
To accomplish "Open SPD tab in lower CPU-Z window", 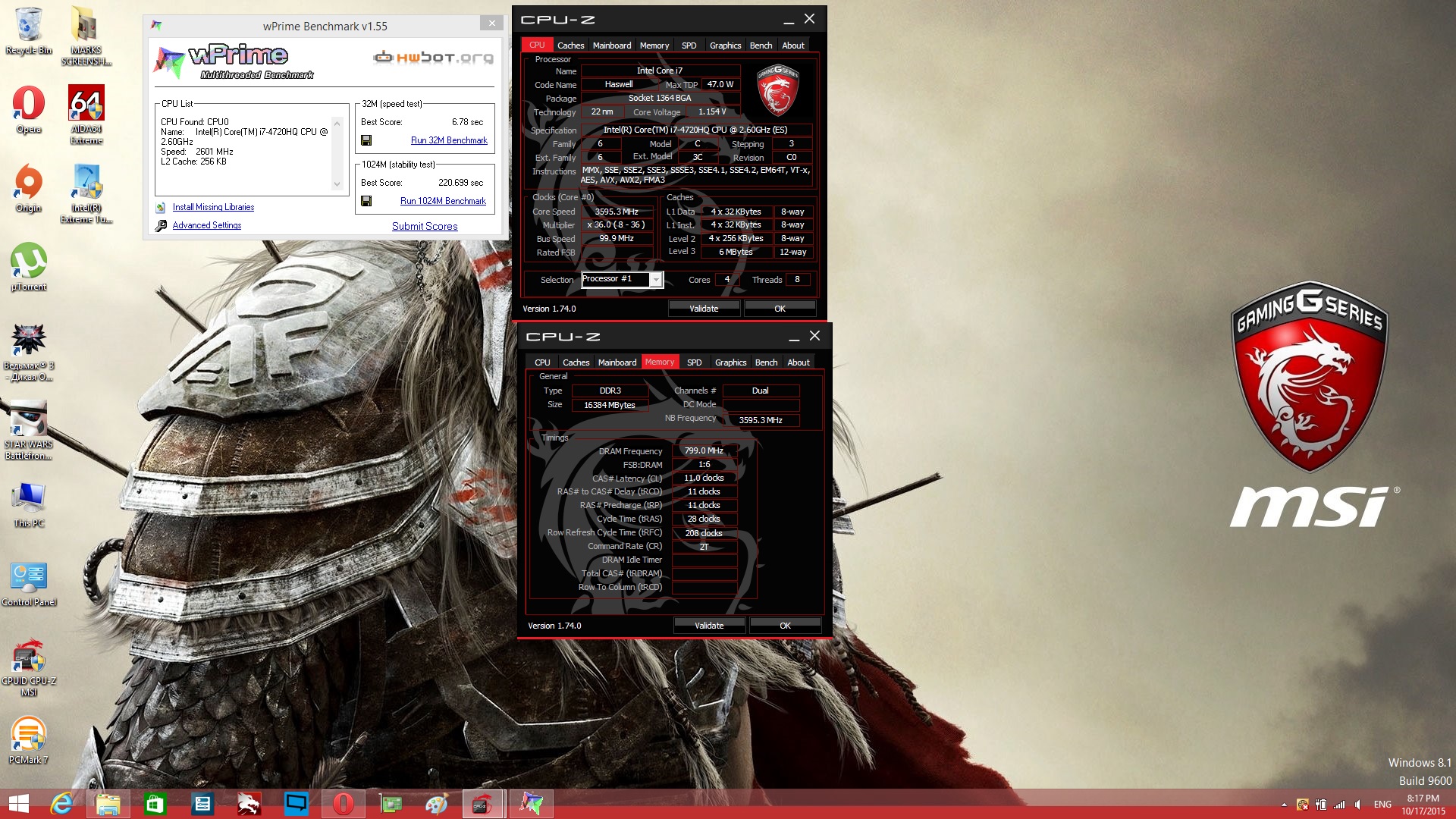I will pos(694,362).
